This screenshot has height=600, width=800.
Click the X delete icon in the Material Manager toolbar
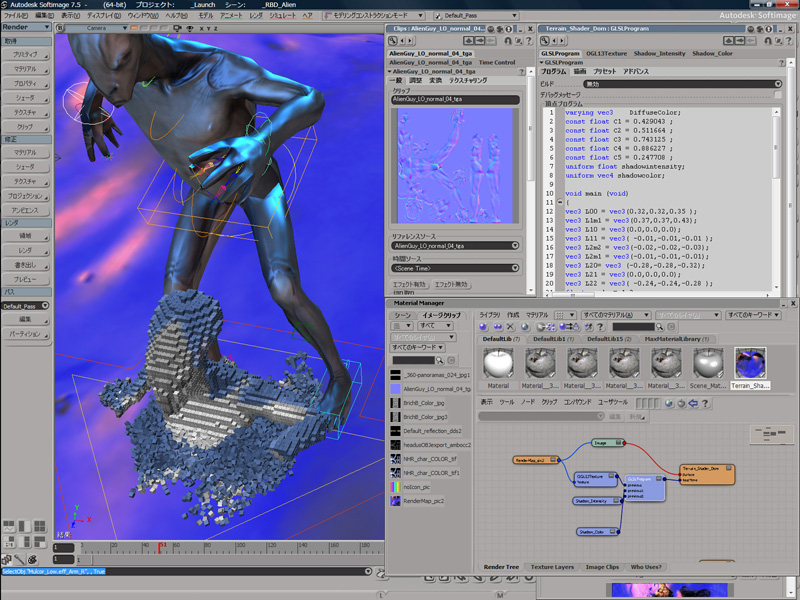coord(510,327)
